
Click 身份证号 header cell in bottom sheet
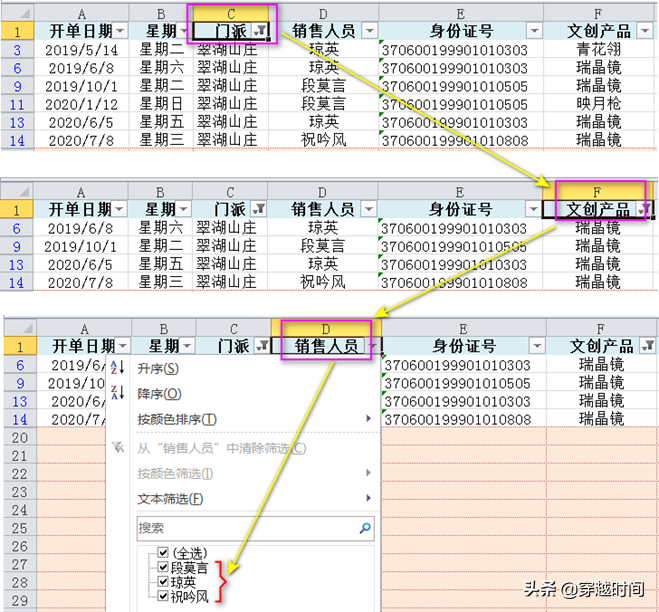click(464, 346)
